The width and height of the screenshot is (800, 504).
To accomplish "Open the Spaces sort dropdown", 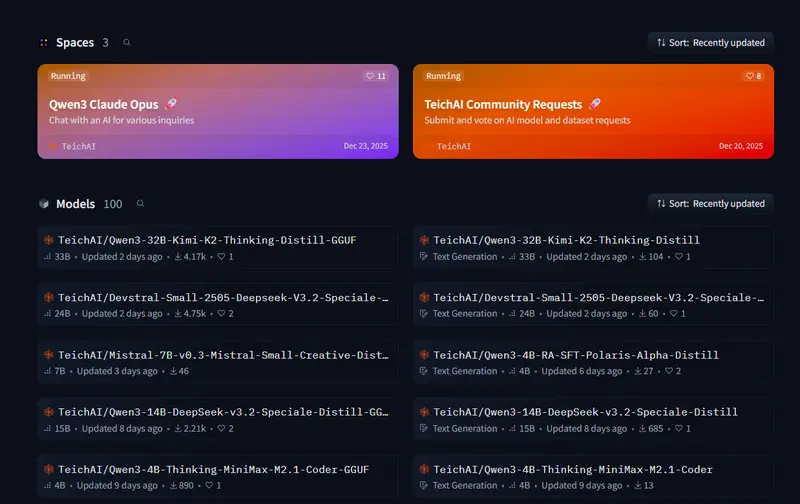I will [710, 42].
